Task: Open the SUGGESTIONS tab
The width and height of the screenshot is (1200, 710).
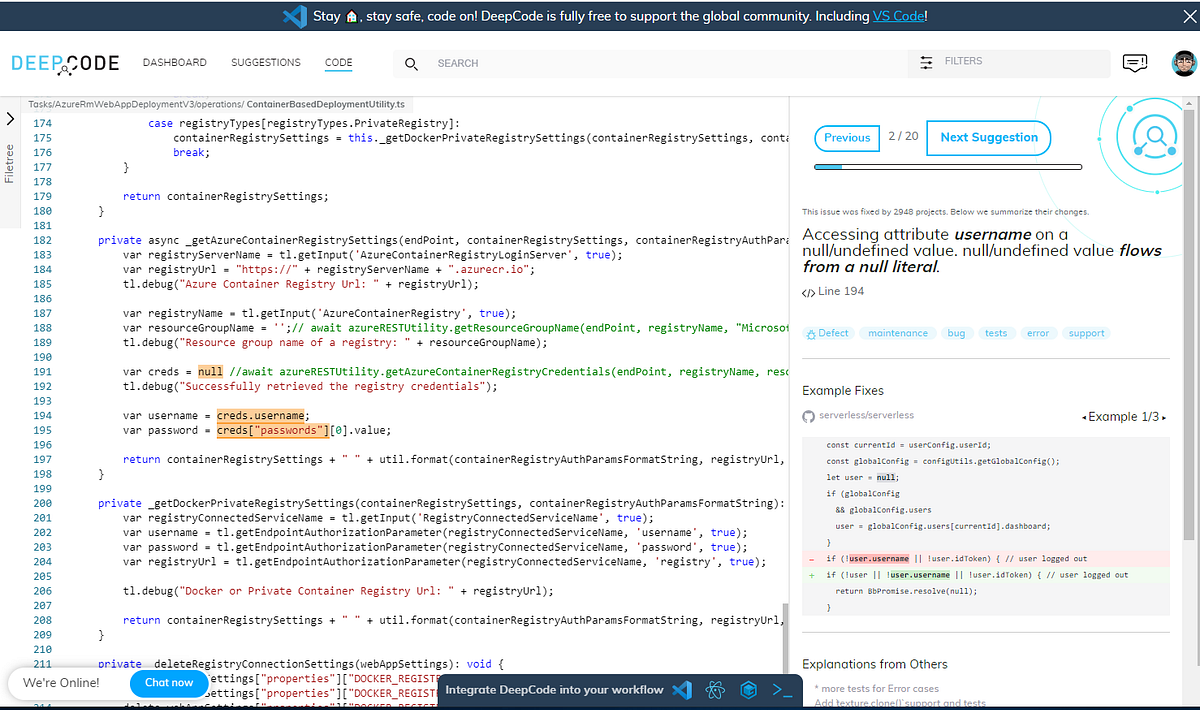Action: click(x=265, y=62)
